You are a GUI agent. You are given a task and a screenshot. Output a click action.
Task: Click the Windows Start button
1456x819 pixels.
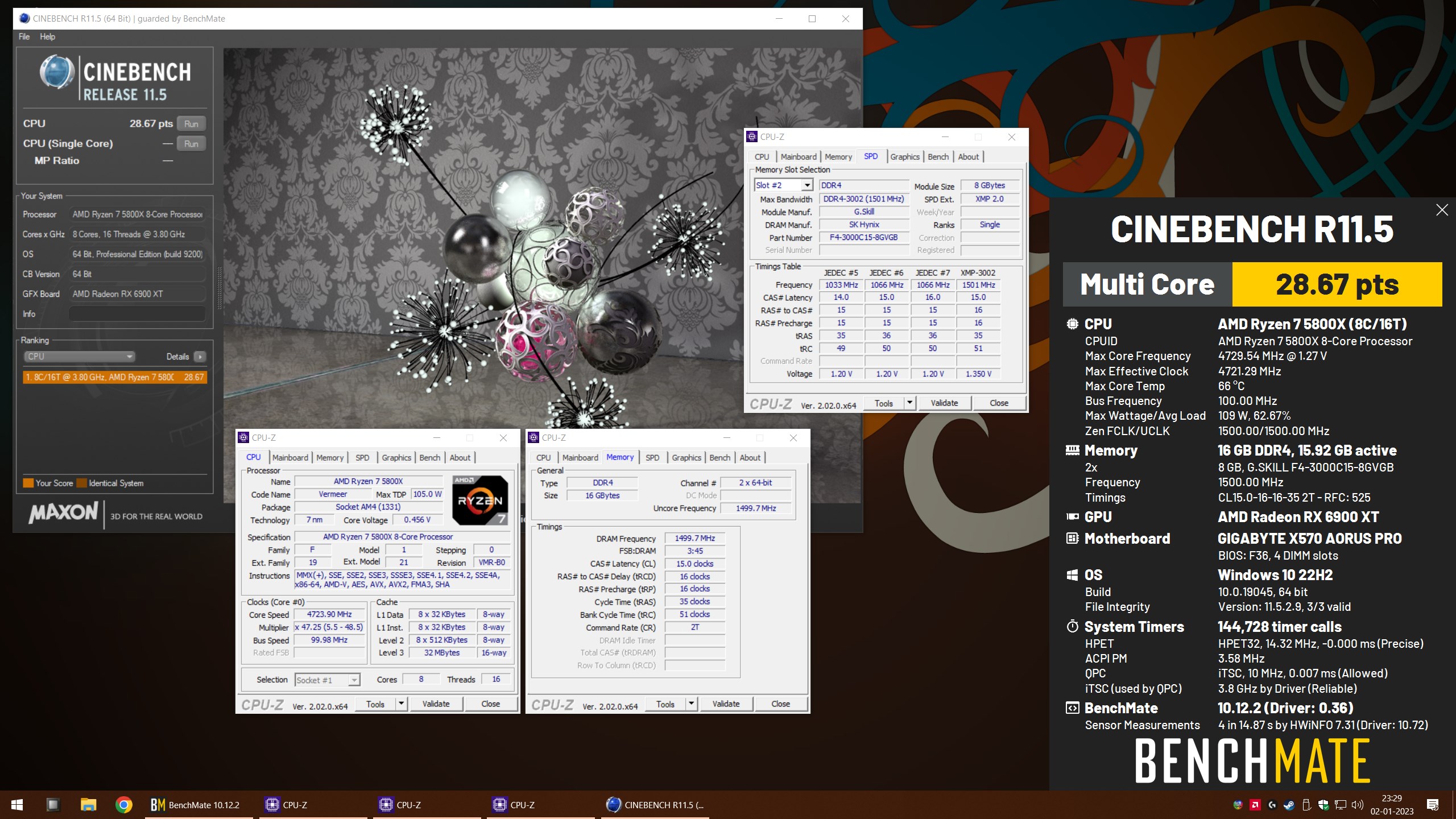click(x=17, y=805)
